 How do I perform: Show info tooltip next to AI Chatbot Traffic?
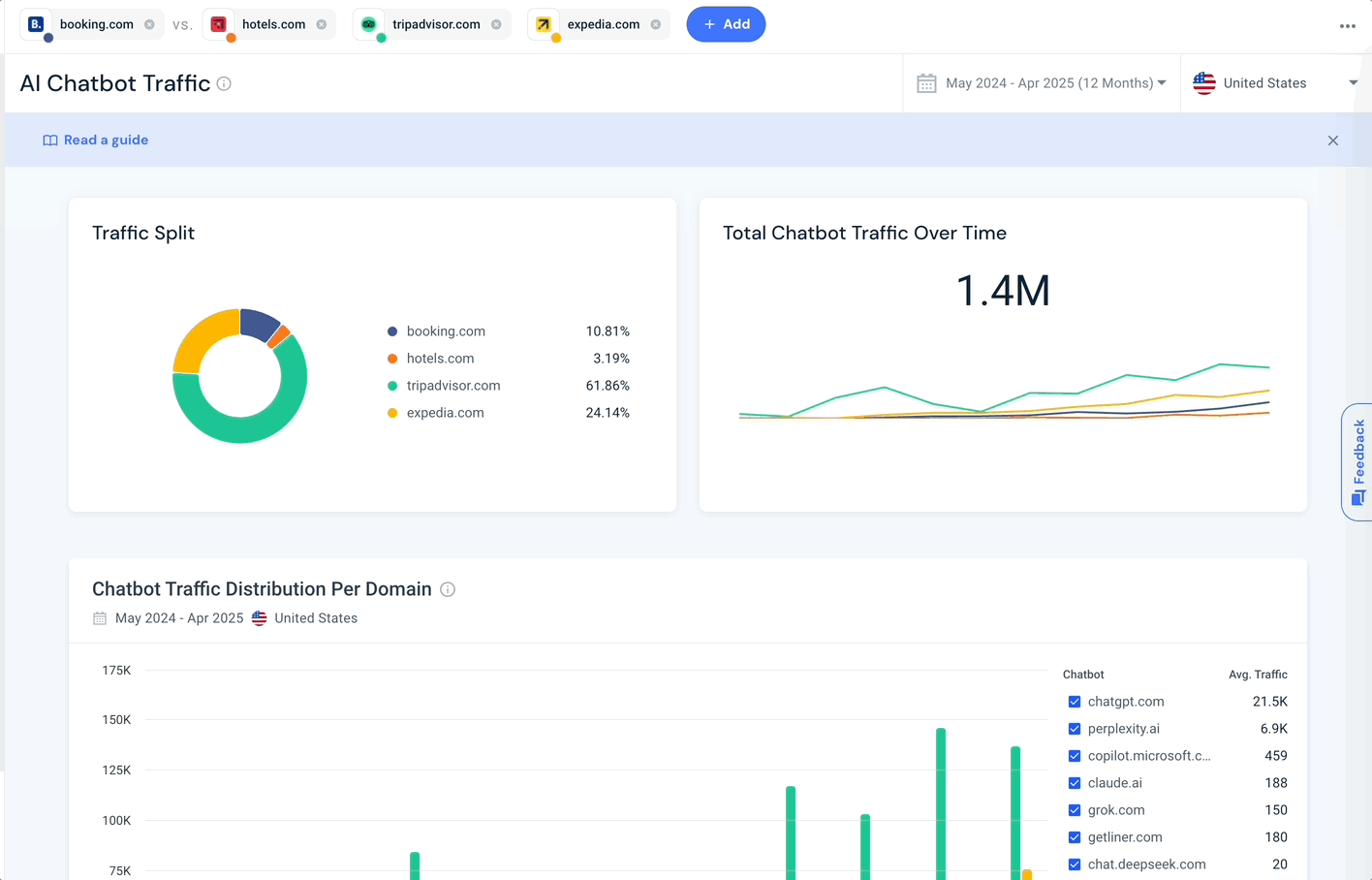point(224,83)
